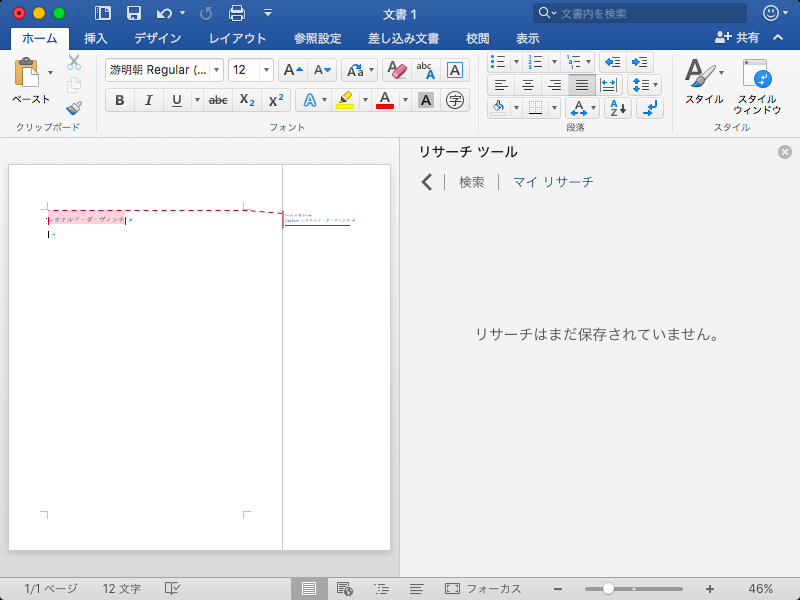The height and width of the screenshot is (600, 800).
Task: Go back in research tool pane
Action: coord(427,182)
